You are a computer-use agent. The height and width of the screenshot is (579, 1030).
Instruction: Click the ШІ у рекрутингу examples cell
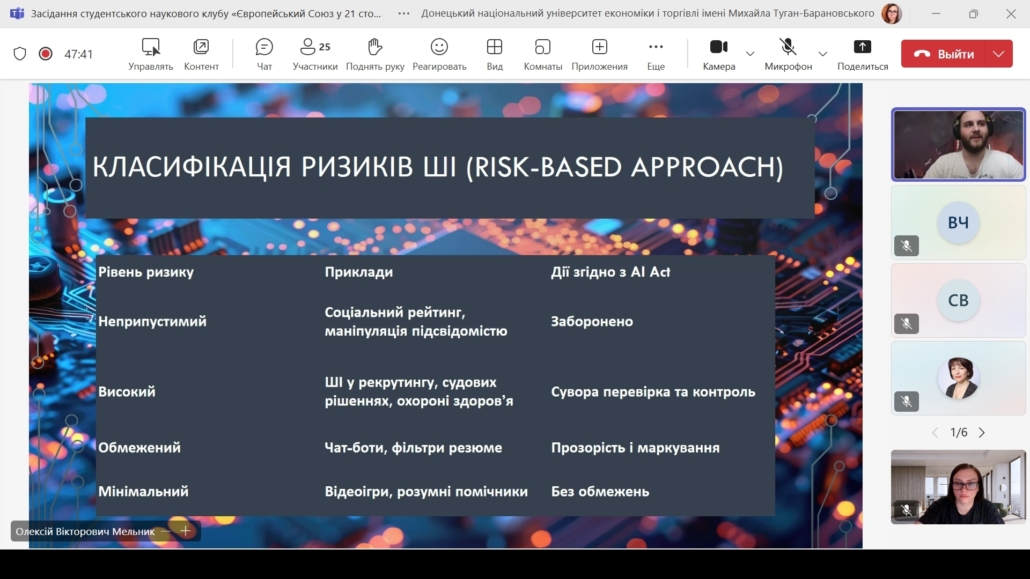pos(418,392)
